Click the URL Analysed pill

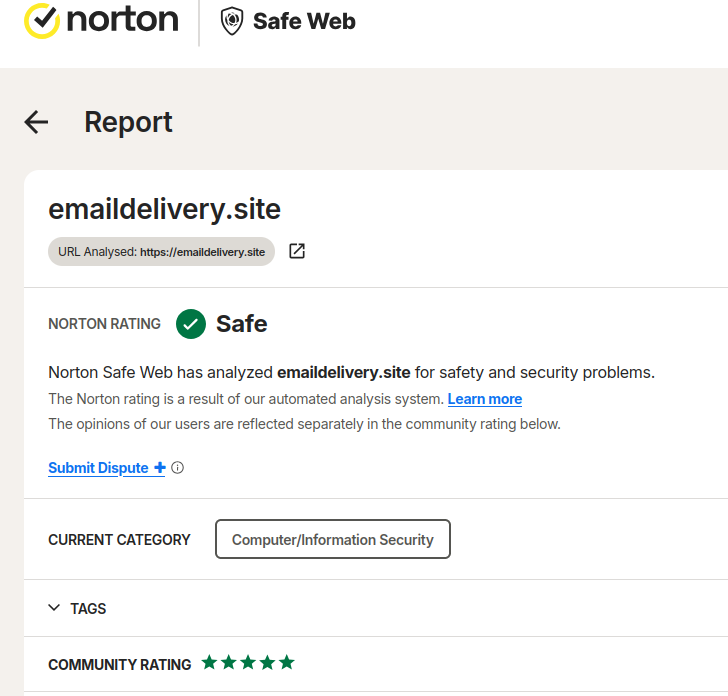click(161, 252)
